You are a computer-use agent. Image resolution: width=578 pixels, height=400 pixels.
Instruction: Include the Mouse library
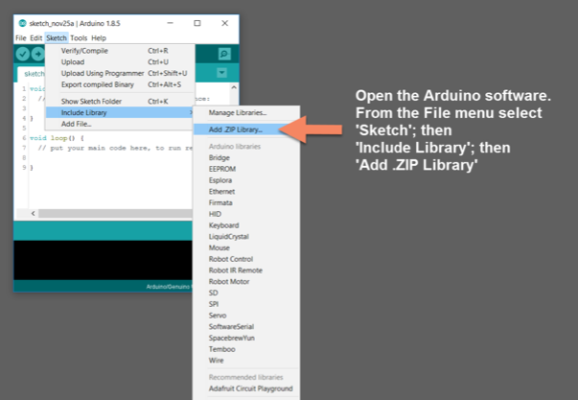pyautogui.click(x=246, y=248)
